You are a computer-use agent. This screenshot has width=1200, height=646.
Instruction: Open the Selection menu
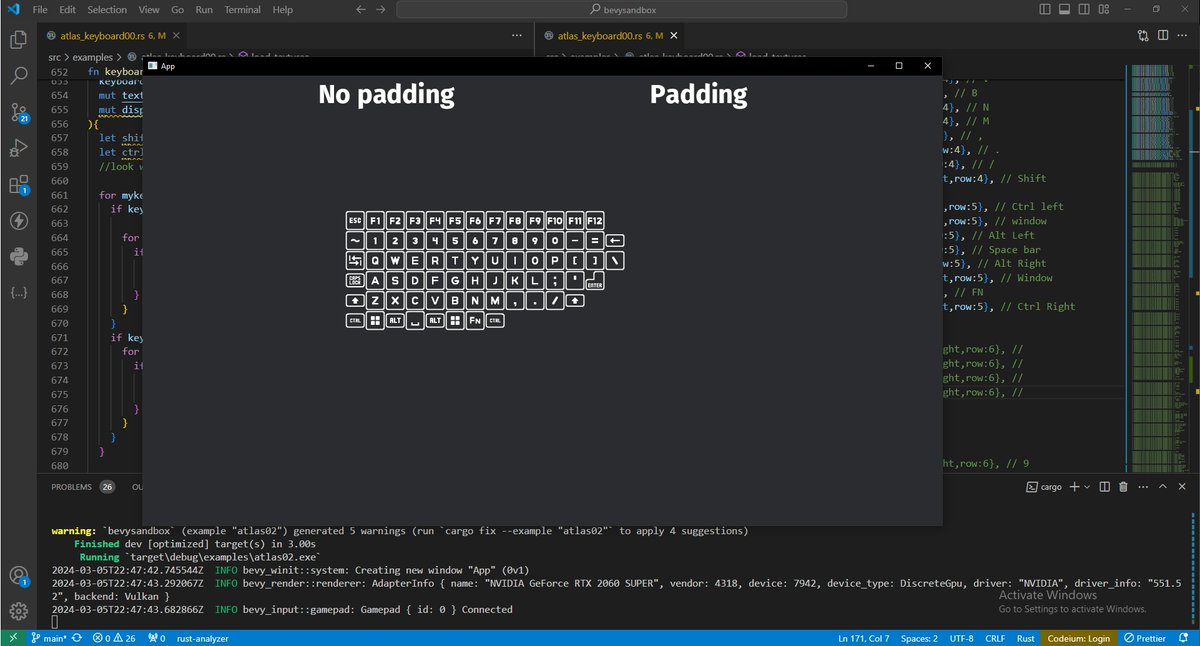(107, 9)
